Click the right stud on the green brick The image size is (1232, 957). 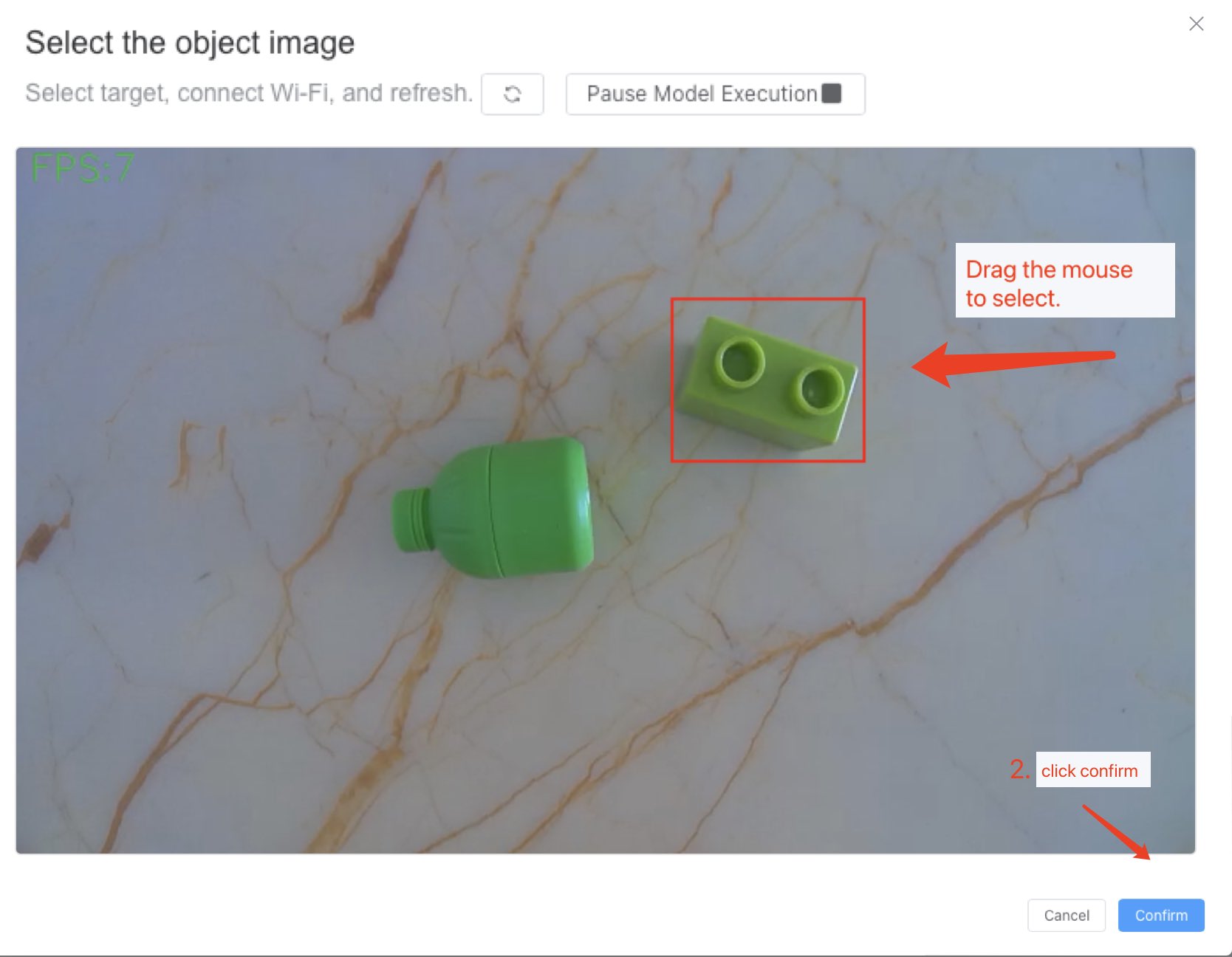tap(818, 388)
